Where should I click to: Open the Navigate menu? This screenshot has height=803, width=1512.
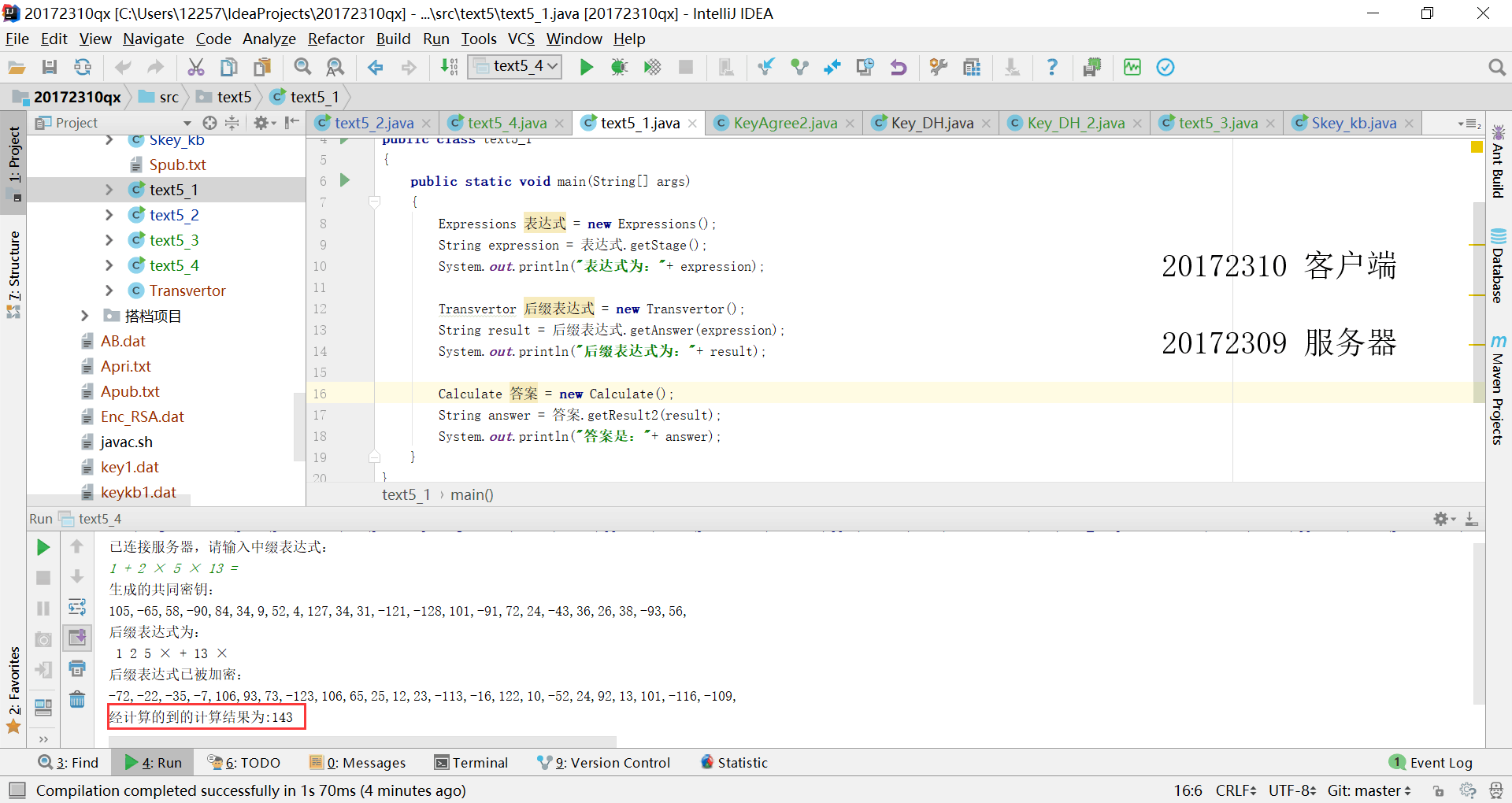tap(154, 39)
